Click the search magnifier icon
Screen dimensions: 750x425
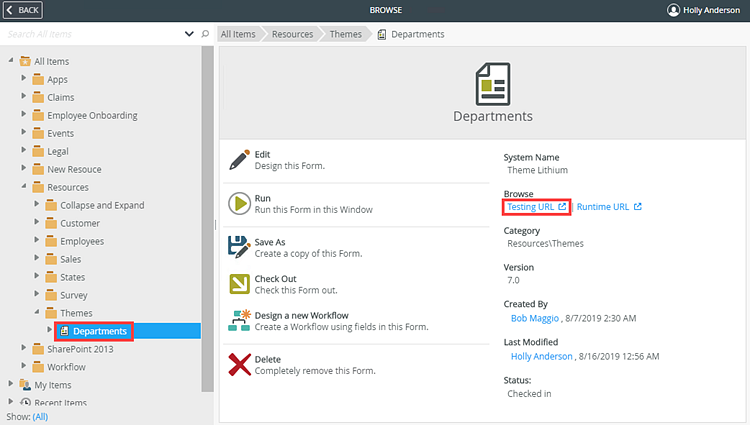206,34
